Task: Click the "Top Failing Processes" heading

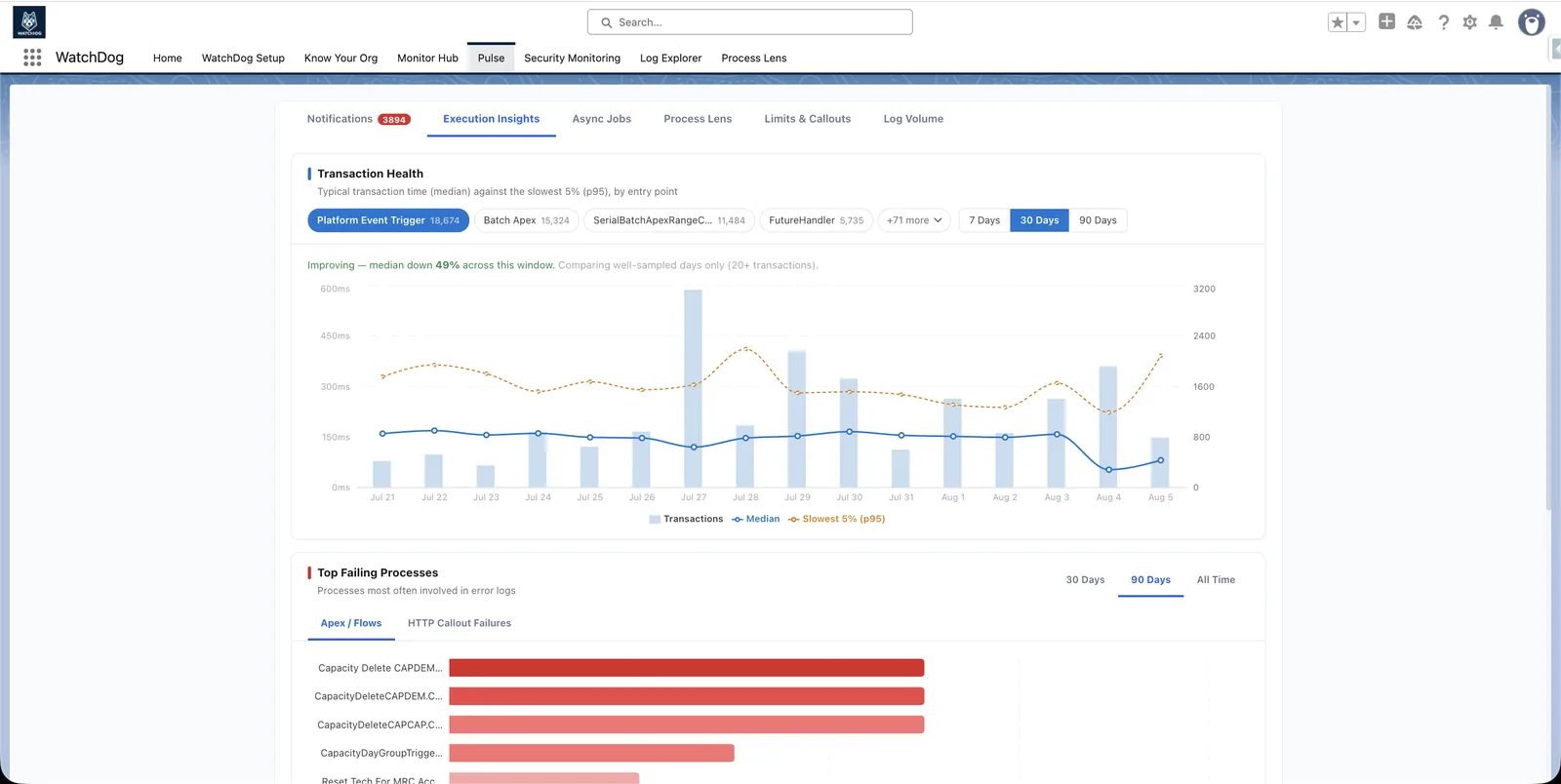Action: coord(378,572)
